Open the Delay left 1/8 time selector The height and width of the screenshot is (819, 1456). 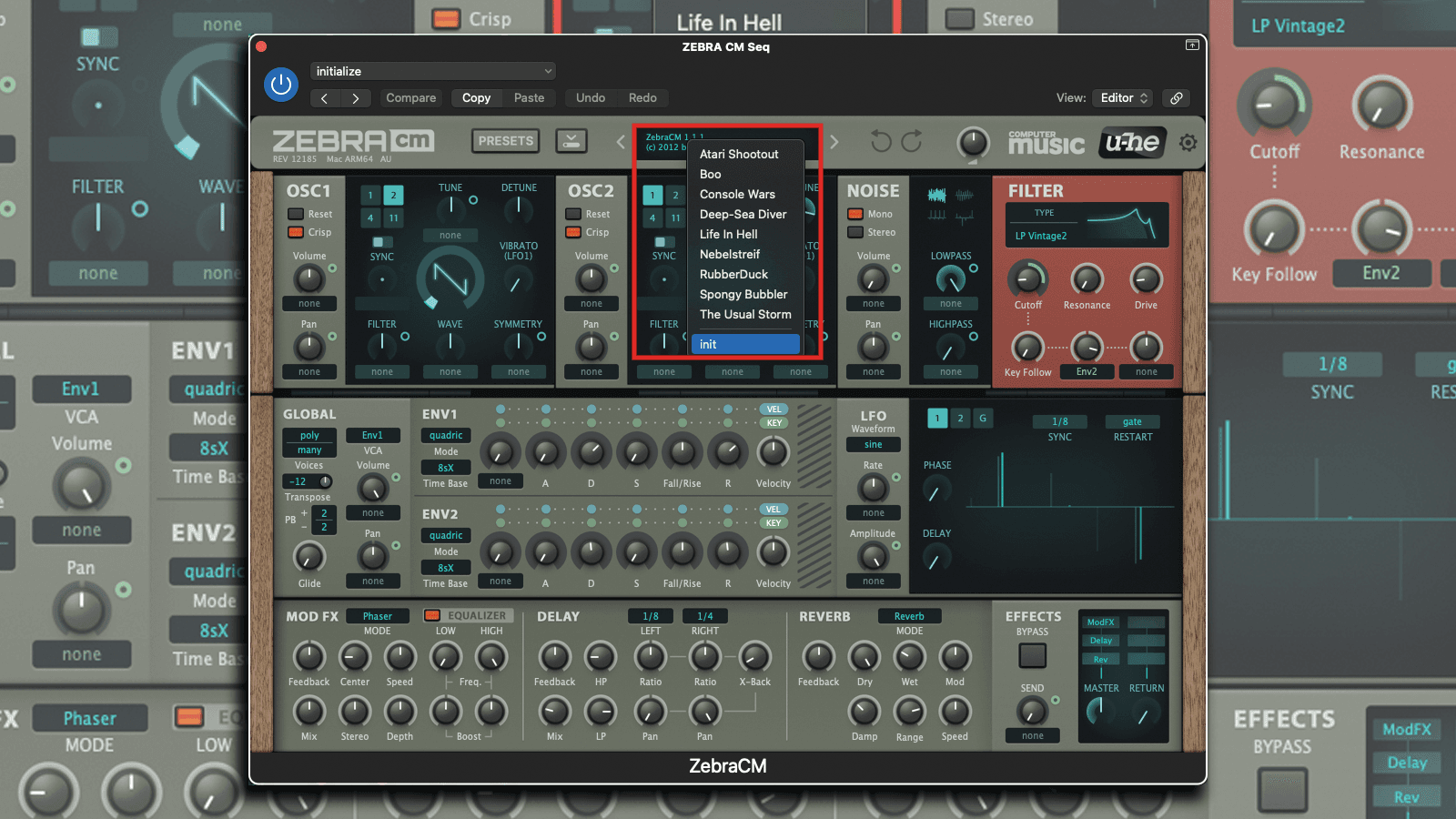(x=651, y=616)
